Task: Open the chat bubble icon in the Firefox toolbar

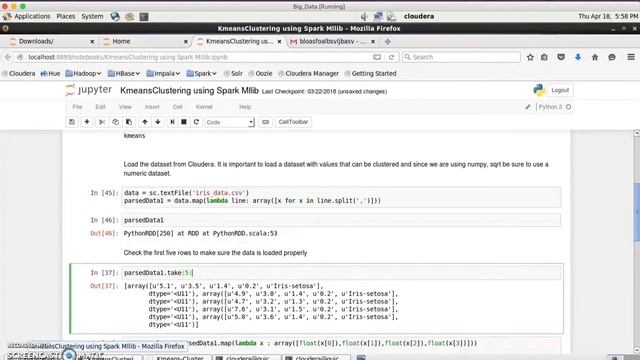Action: pos(611,57)
